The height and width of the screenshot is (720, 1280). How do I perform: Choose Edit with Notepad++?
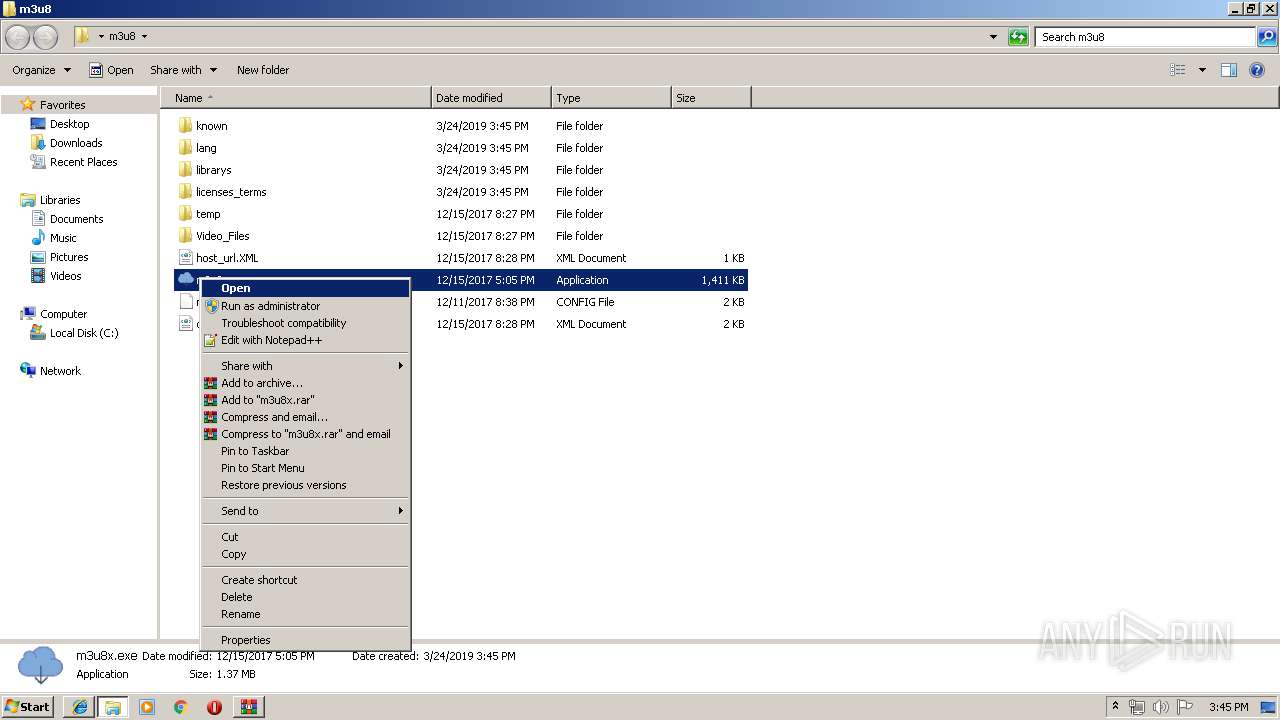[306, 340]
